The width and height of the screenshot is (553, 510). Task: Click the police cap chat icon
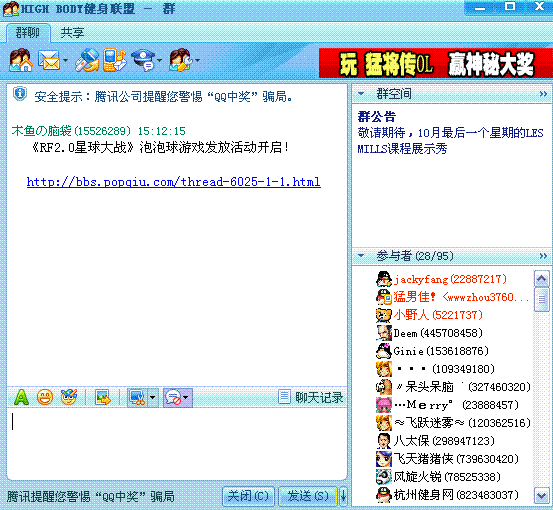[x=143, y=60]
